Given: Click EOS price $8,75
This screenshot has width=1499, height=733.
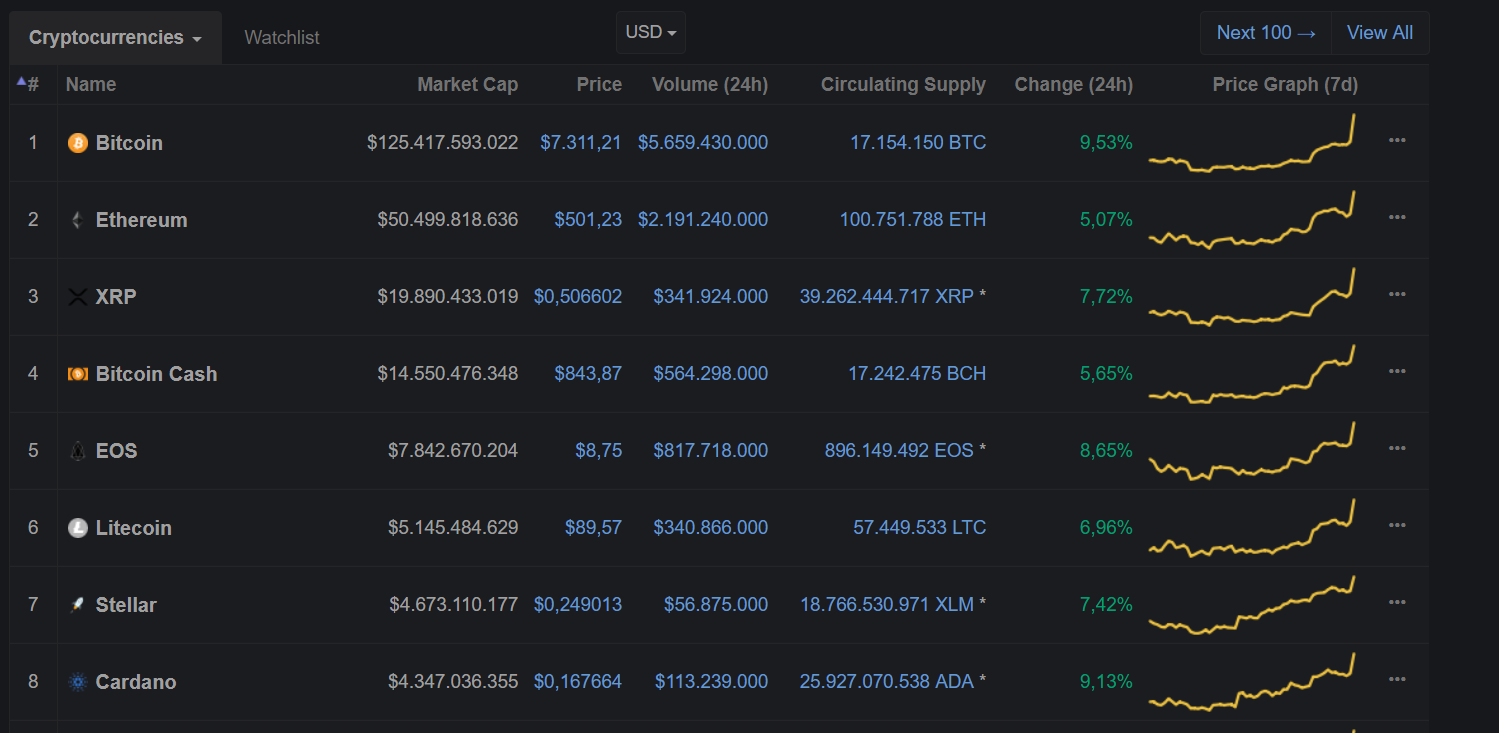Looking at the screenshot, I should coord(598,451).
